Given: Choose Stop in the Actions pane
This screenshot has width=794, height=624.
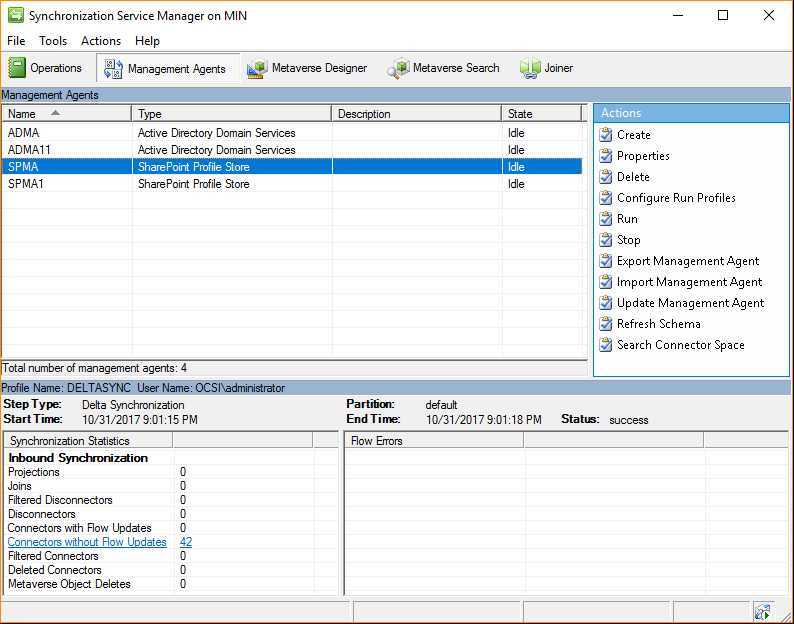Looking at the screenshot, I should click(628, 240).
